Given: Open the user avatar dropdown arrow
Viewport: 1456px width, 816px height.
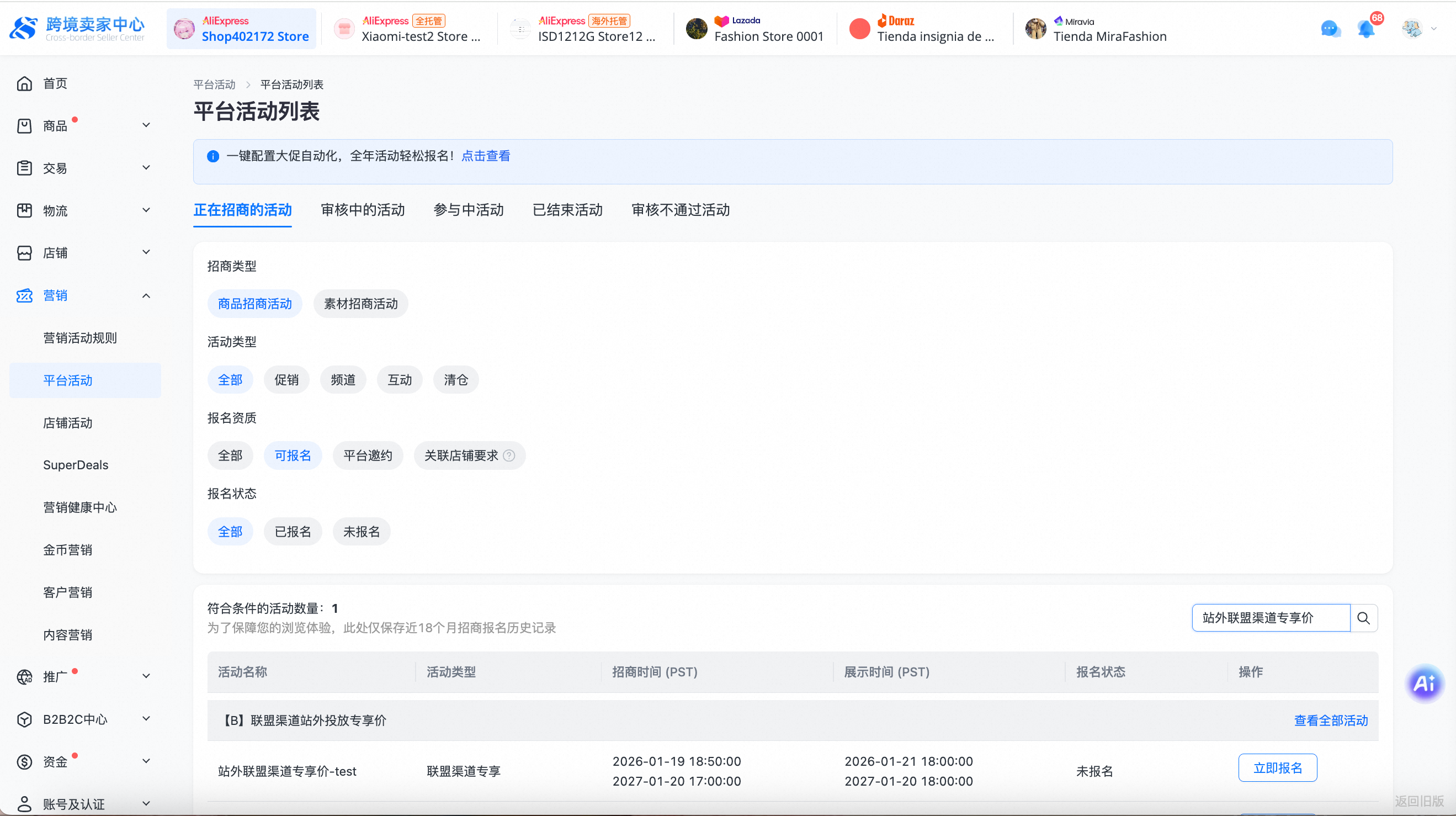Looking at the screenshot, I should (x=1434, y=28).
